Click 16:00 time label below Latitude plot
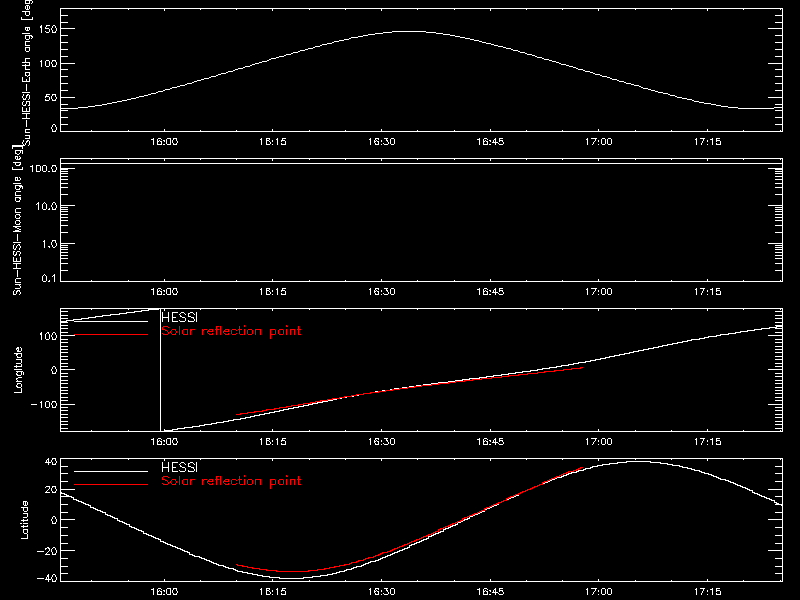 (164, 592)
